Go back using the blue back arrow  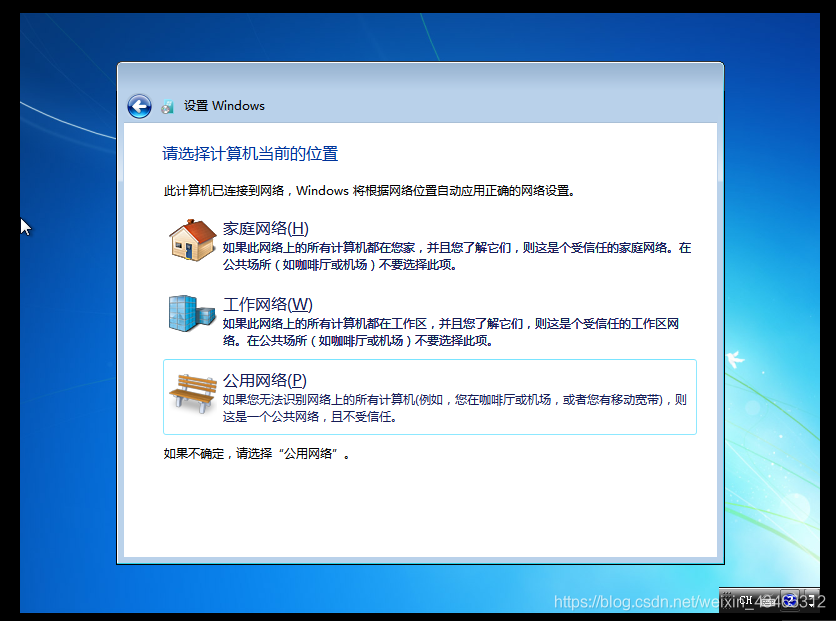[139, 107]
